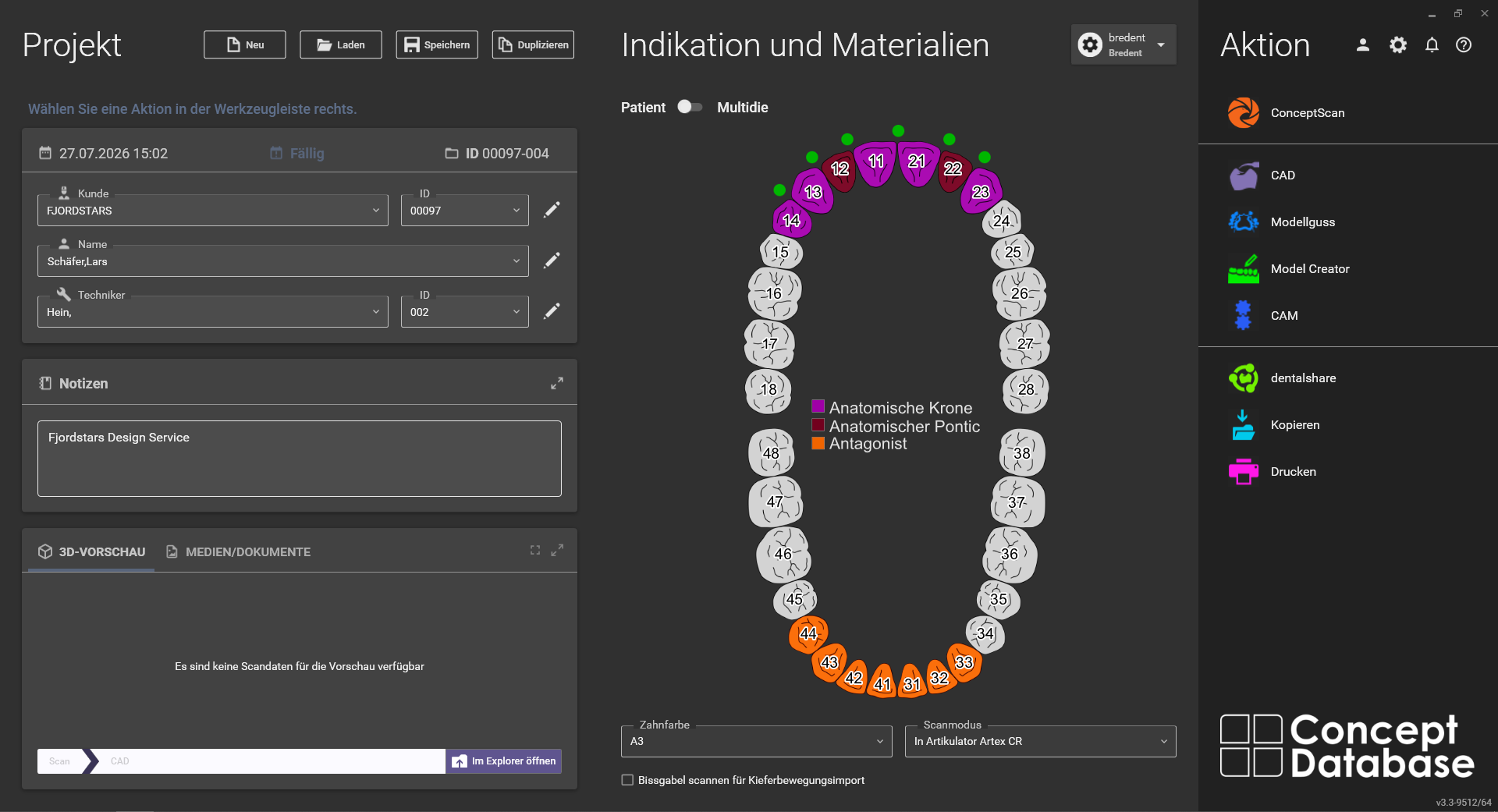Open Model Creator

[x=1289, y=269]
